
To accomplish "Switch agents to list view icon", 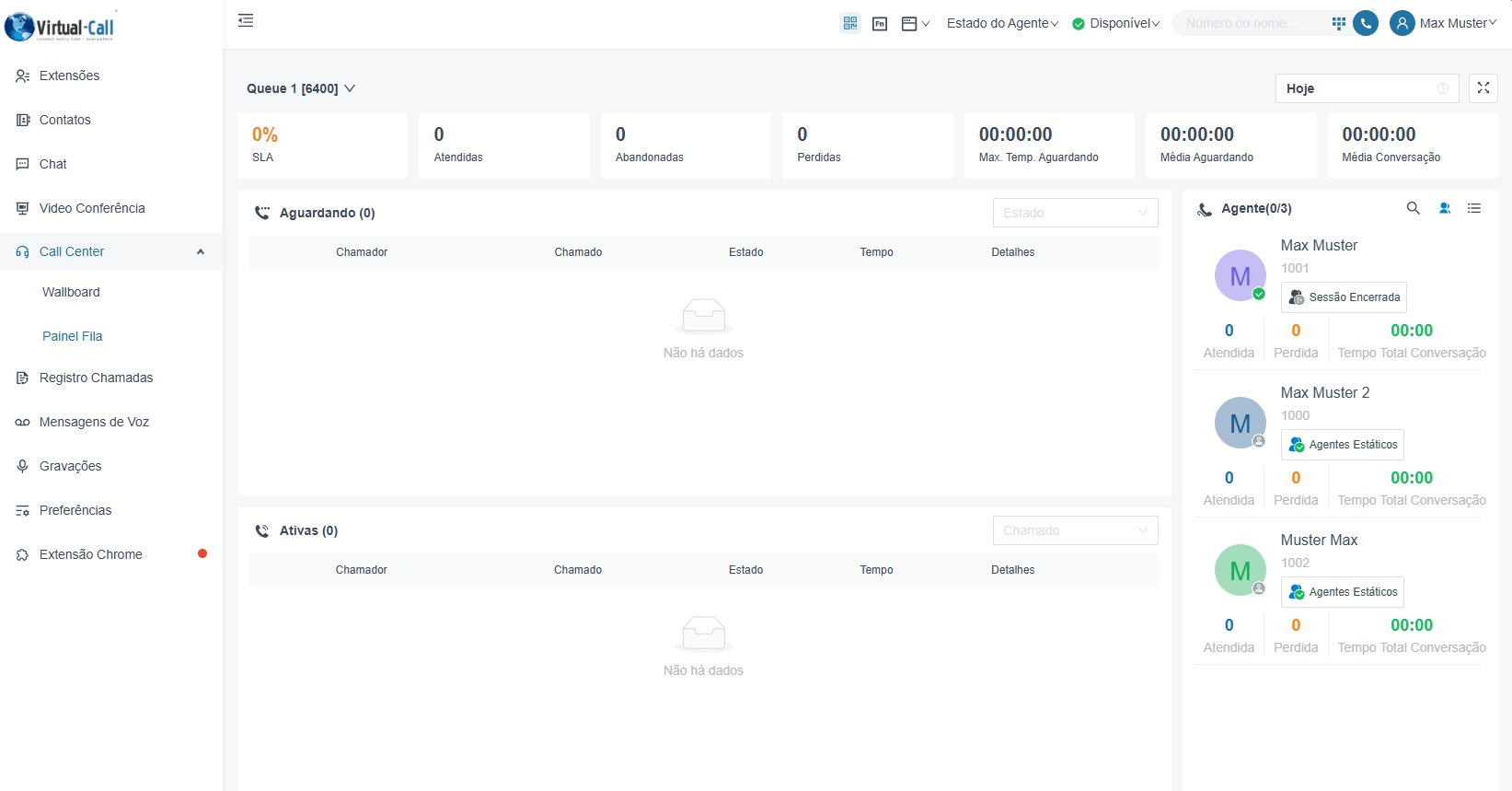I will click(1474, 208).
